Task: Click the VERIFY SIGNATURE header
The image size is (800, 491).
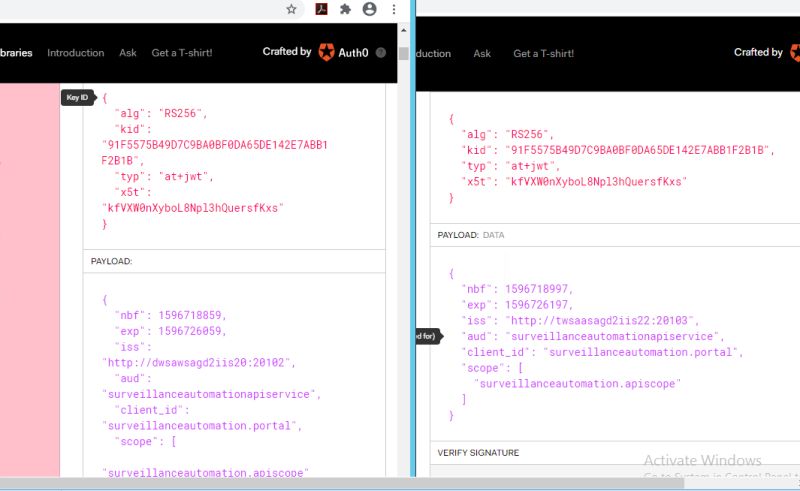Action: (x=478, y=453)
